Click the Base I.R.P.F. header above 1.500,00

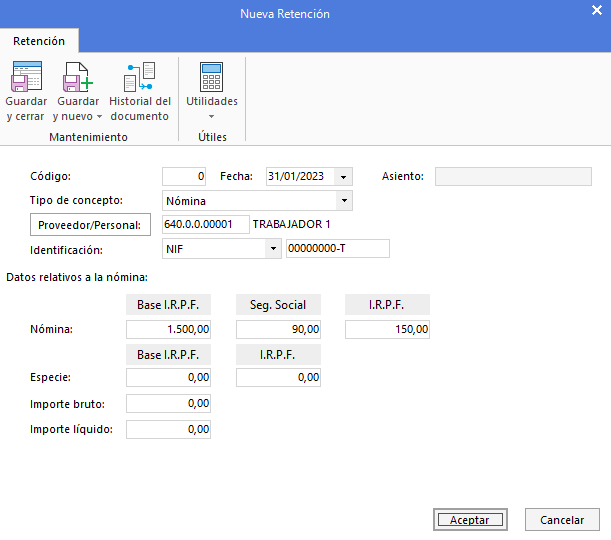click(168, 305)
